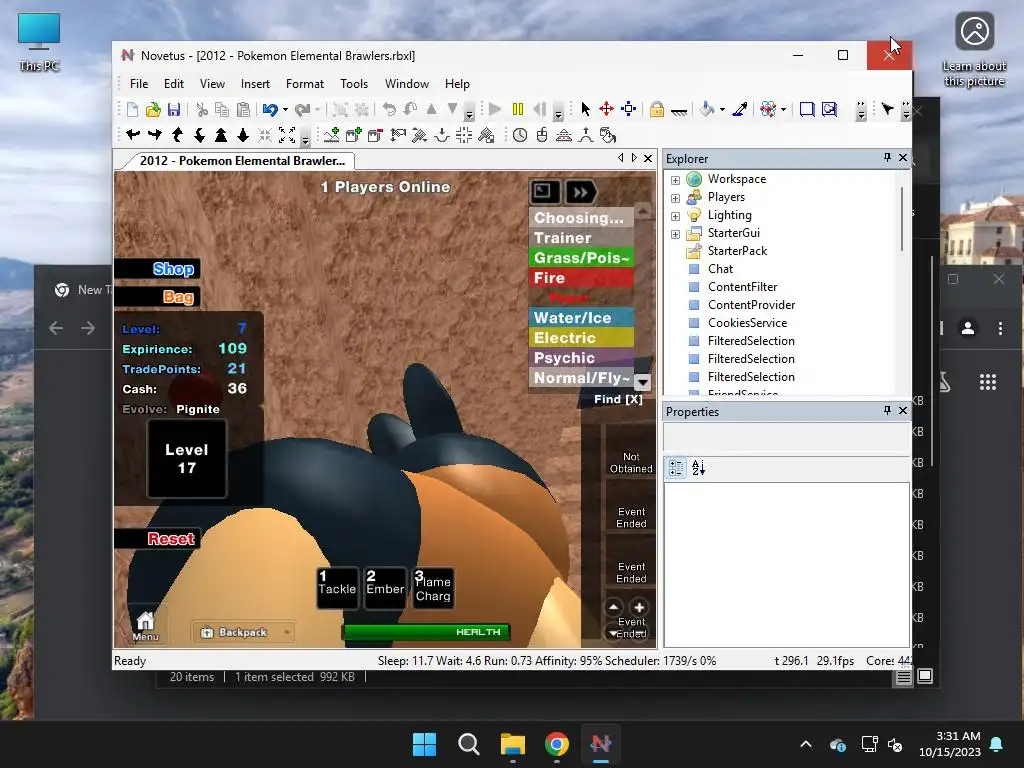1024x768 pixels.
Task: Open the in-game Shop button
Action: point(157,269)
